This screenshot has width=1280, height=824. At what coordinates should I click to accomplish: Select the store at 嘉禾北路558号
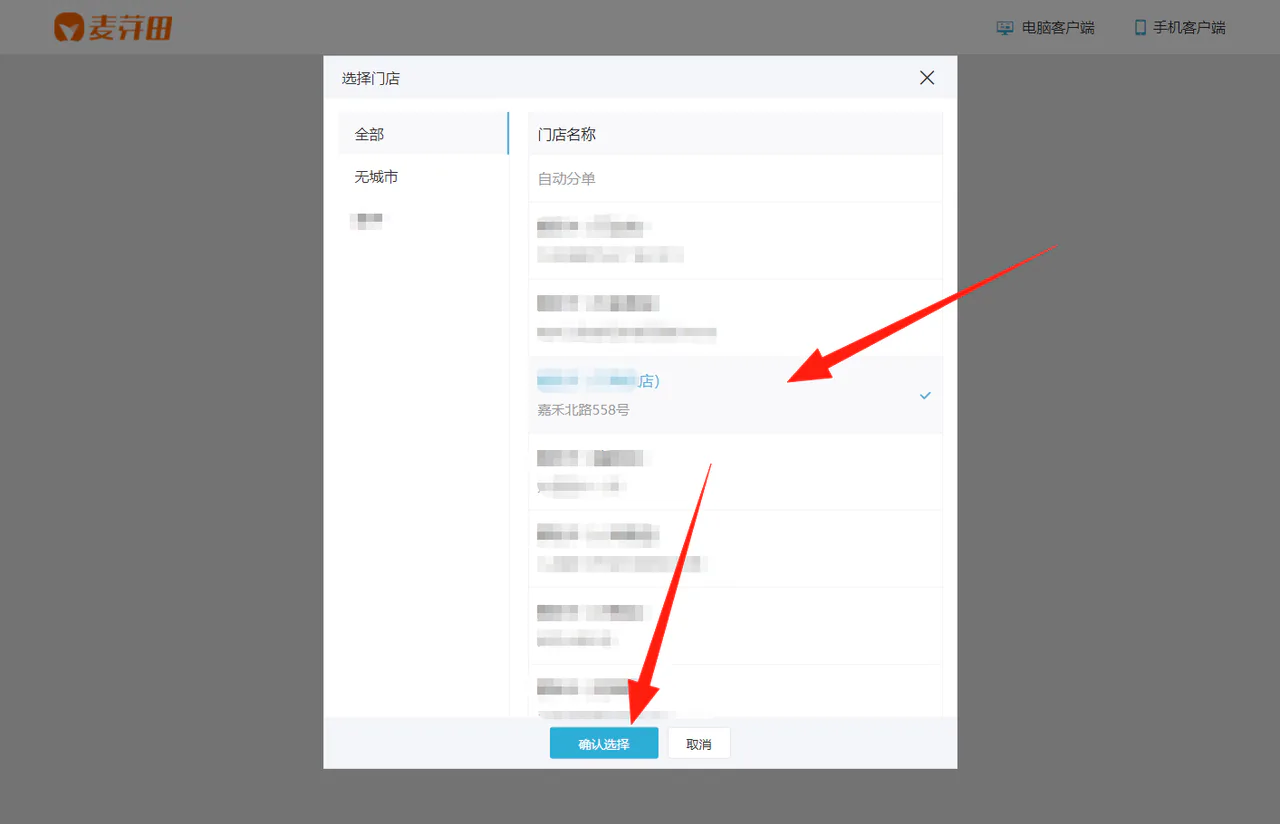(735, 395)
